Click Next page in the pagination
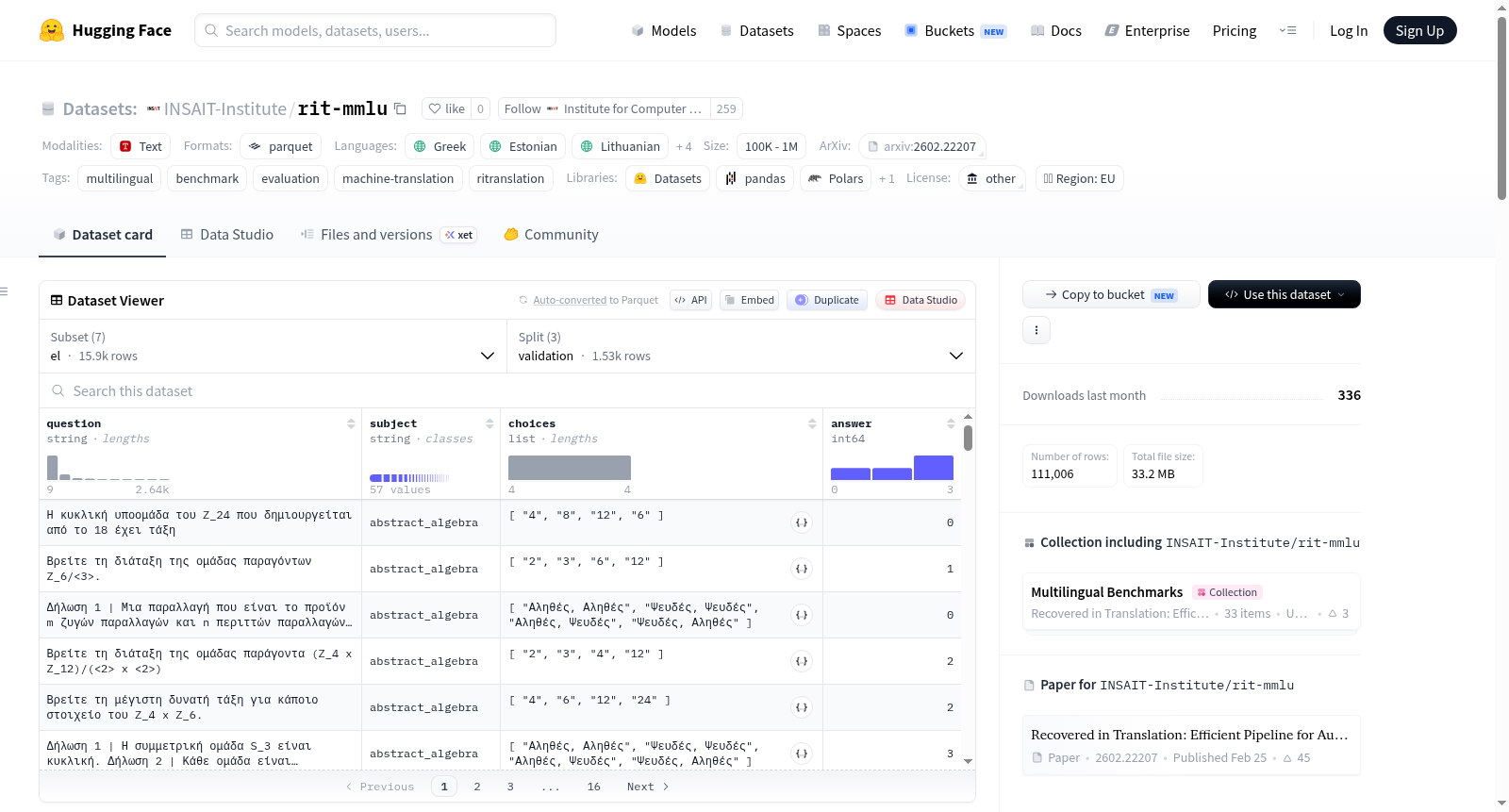1509x812 pixels. pos(648,787)
